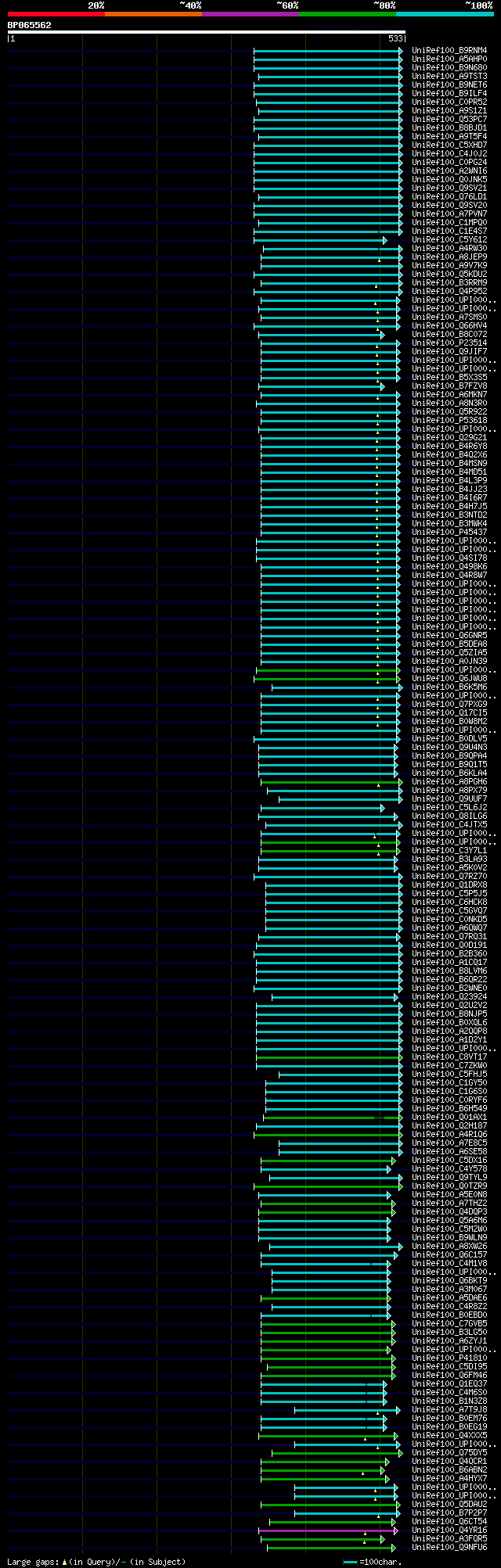The width and height of the screenshot is (501, 1568).
Task: Select hit label UniRef100_Q9SV21
Action: [449, 188]
